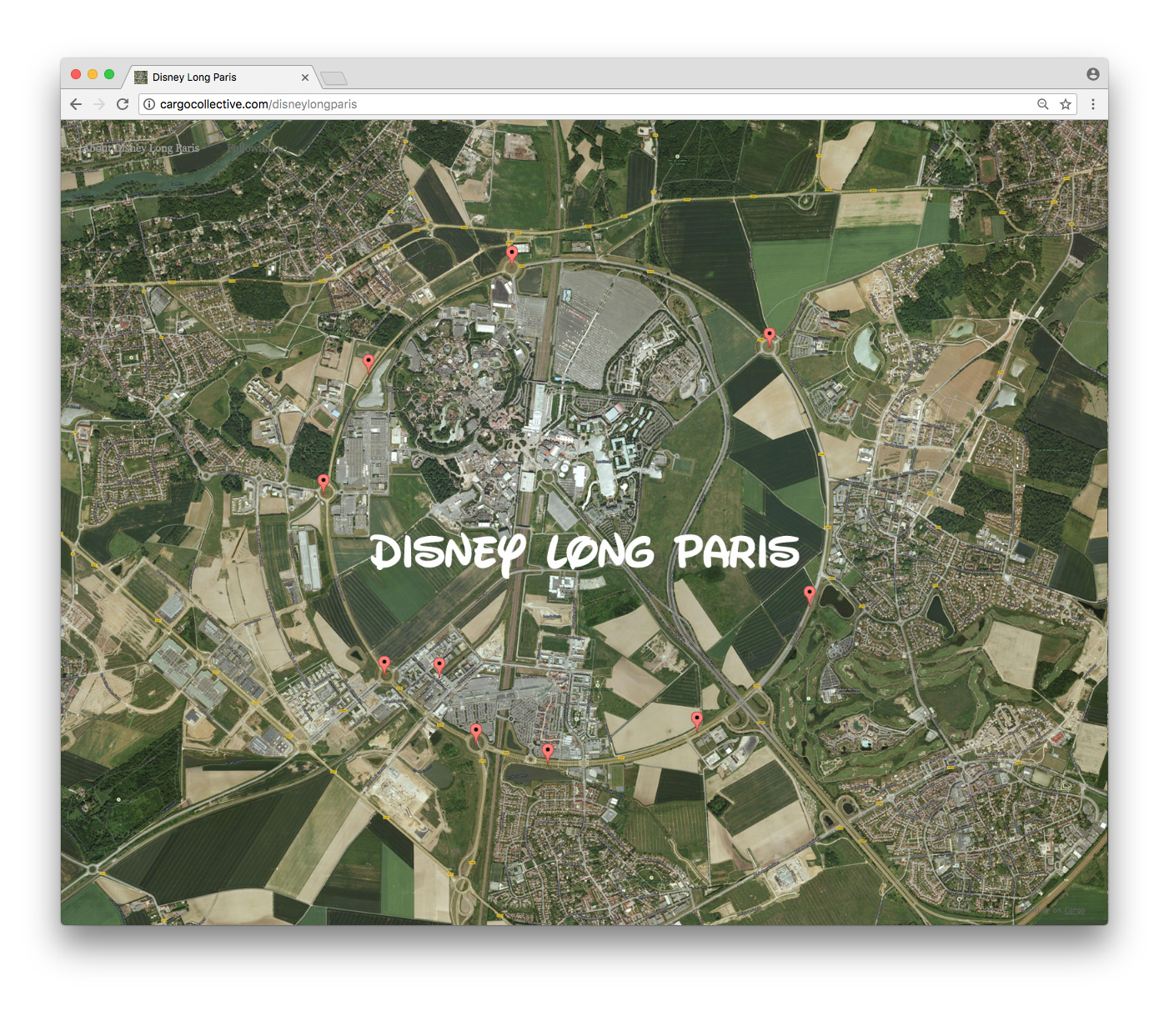Click the Following link
Image resolution: width=1169 pixels, height=1036 pixels.
click(249, 148)
